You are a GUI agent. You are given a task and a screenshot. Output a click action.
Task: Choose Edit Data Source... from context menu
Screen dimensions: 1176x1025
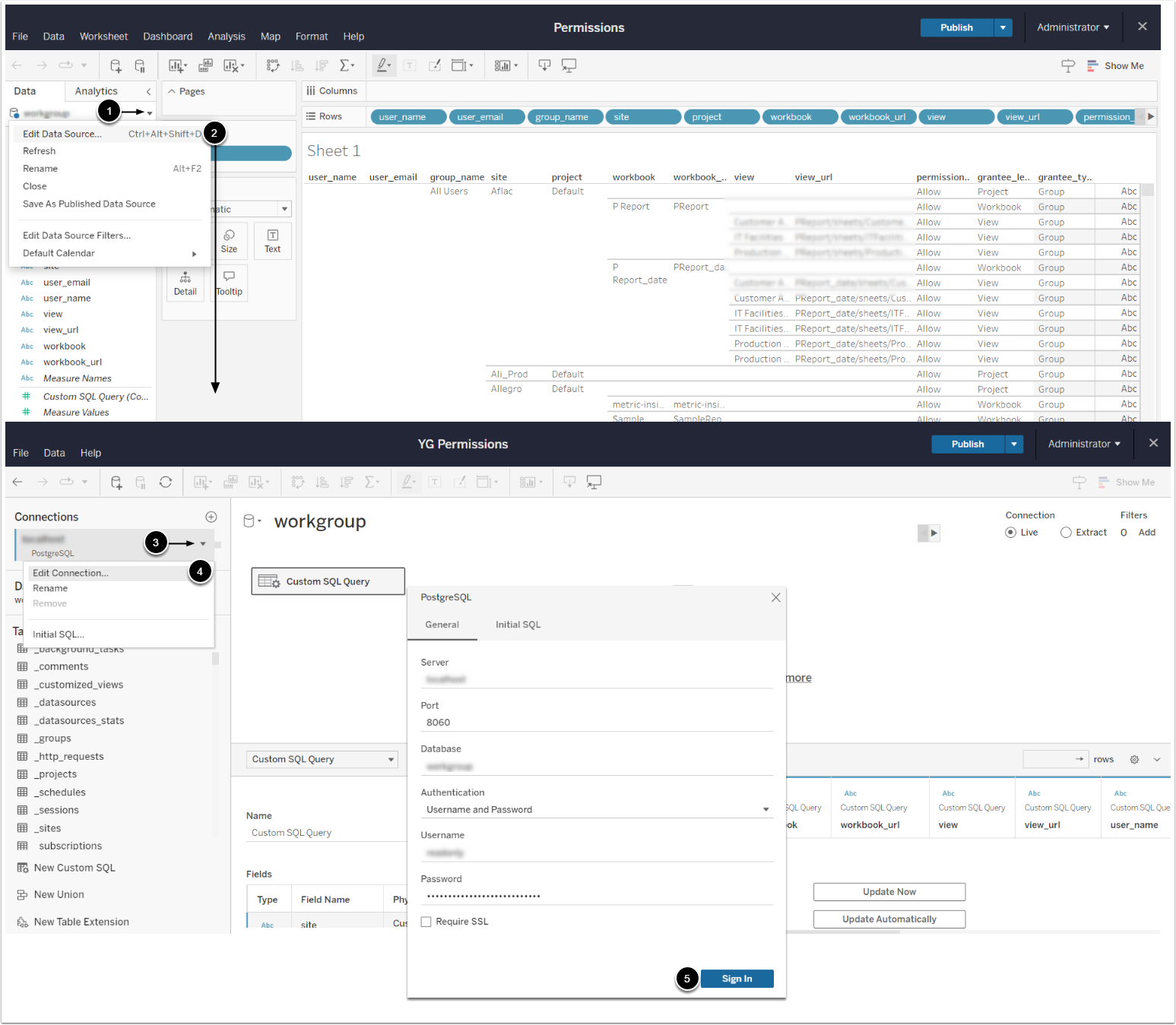[x=109, y=134]
